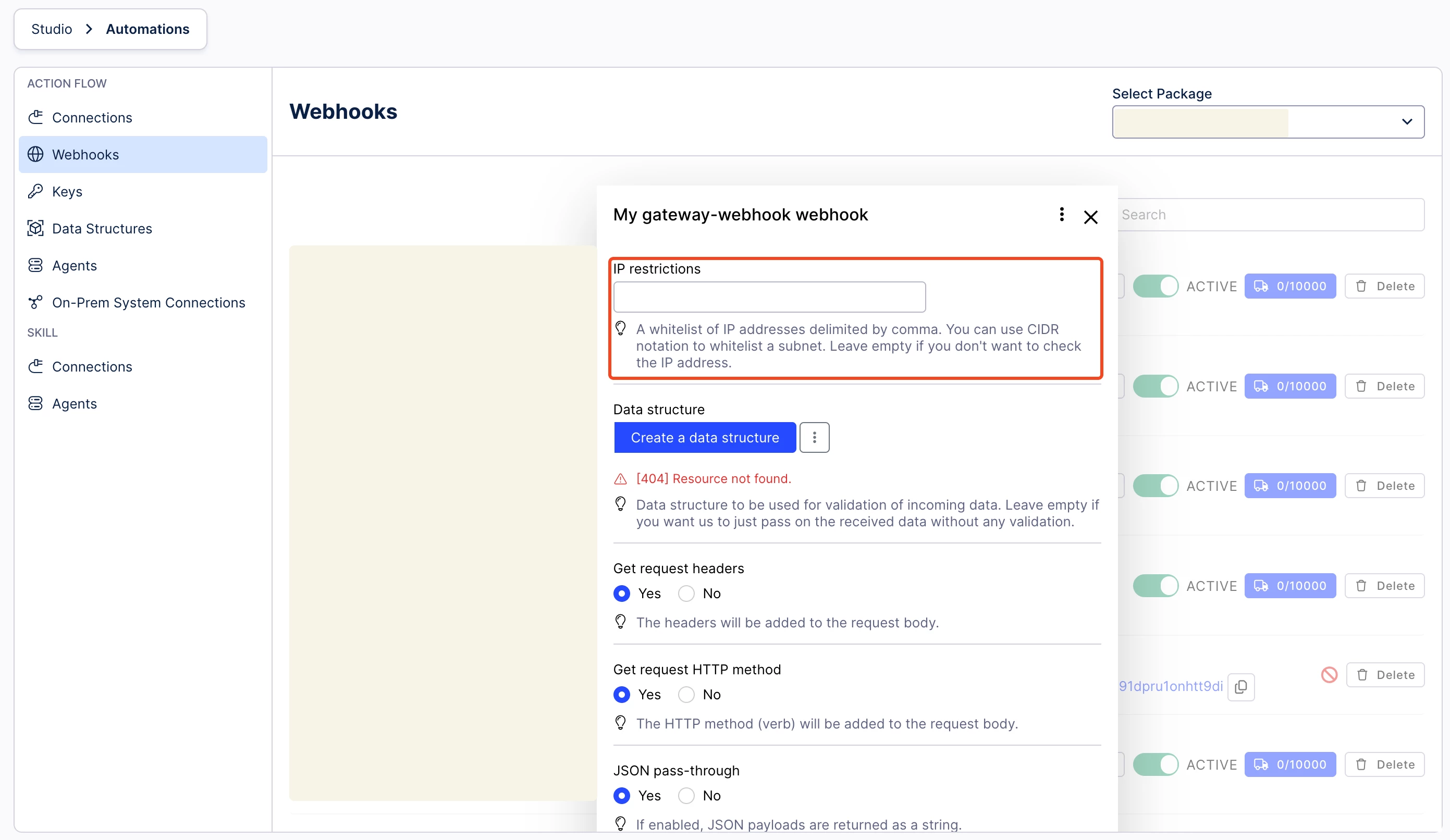1450x840 pixels.
Task: Select No for Get request HTTP method
Action: click(686, 695)
